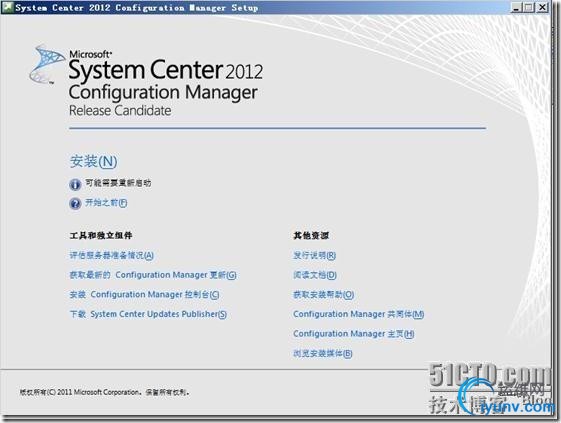The height and width of the screenshot is (423, 561).
Task: Click the 可能需要重新启动 notice text
Action: pyautogui.click(x=118, y=183)
